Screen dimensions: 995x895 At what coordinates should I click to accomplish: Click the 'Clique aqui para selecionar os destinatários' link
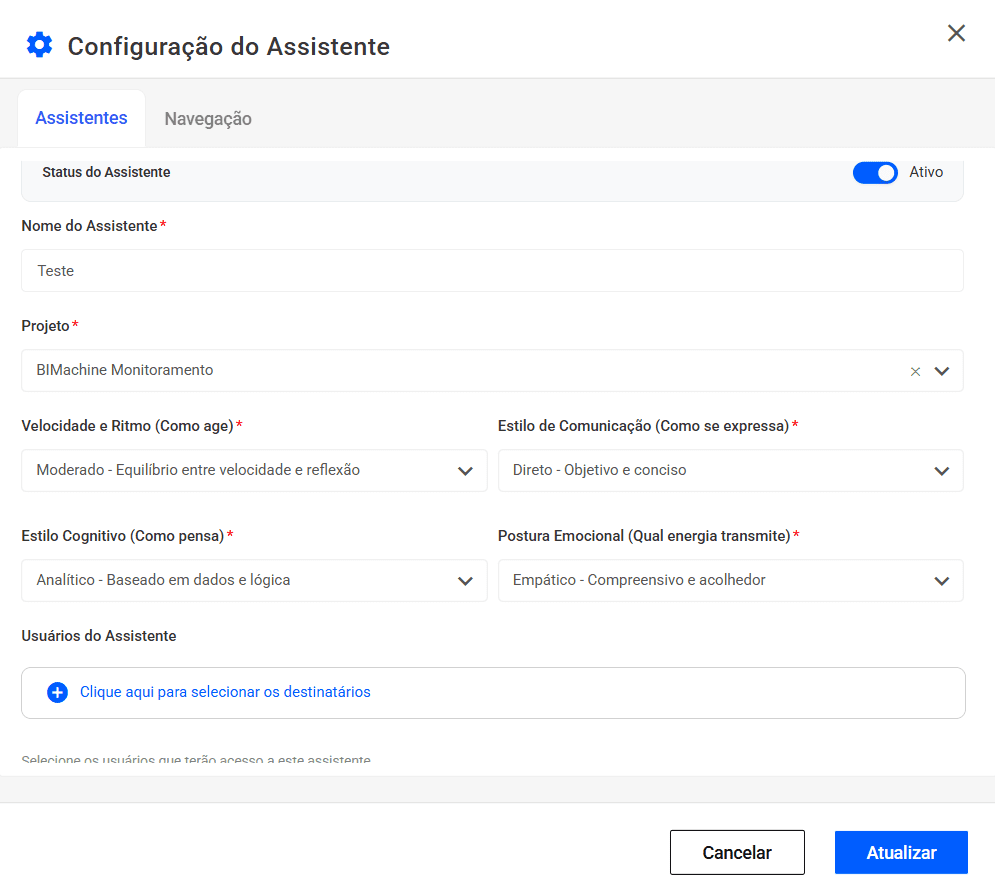(225, 692)
